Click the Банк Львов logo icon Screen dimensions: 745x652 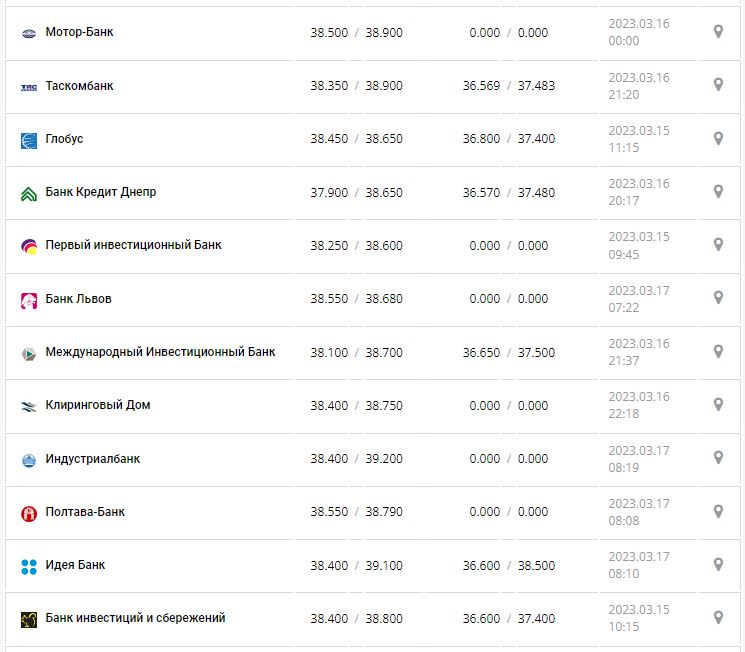coord(29,300)
